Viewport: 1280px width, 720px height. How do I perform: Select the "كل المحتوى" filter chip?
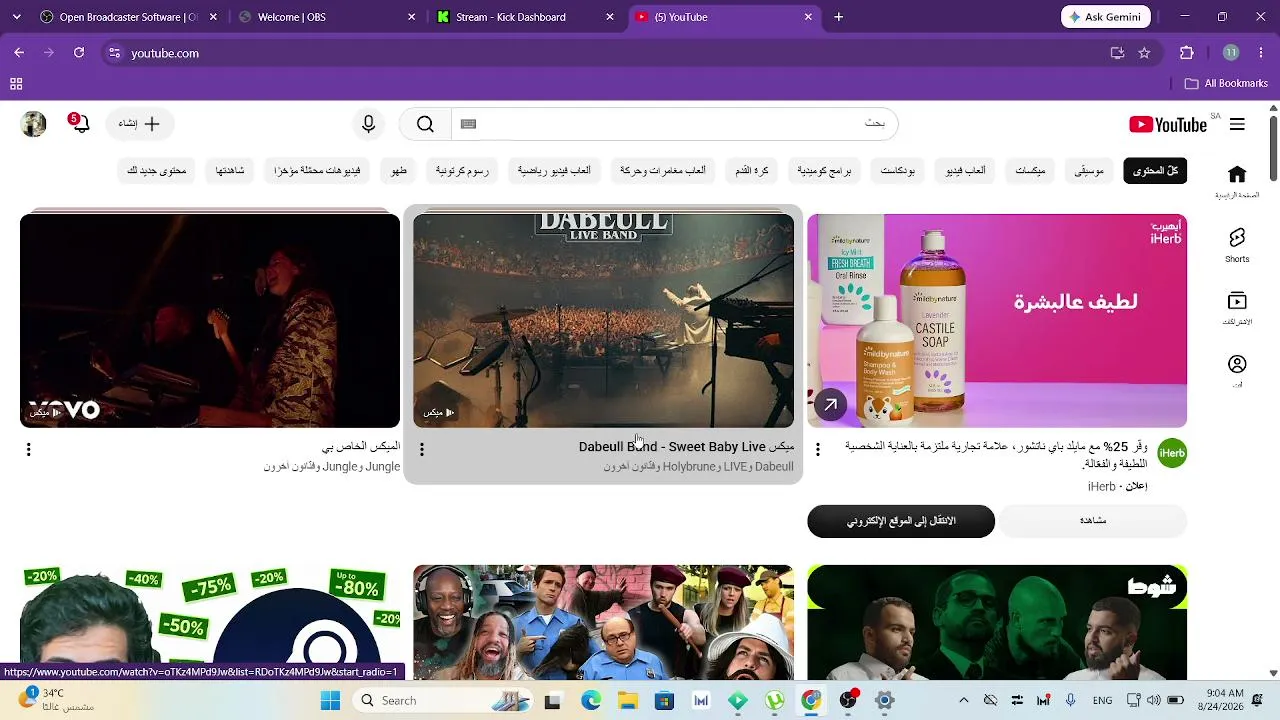click(x=1155, y=171)
